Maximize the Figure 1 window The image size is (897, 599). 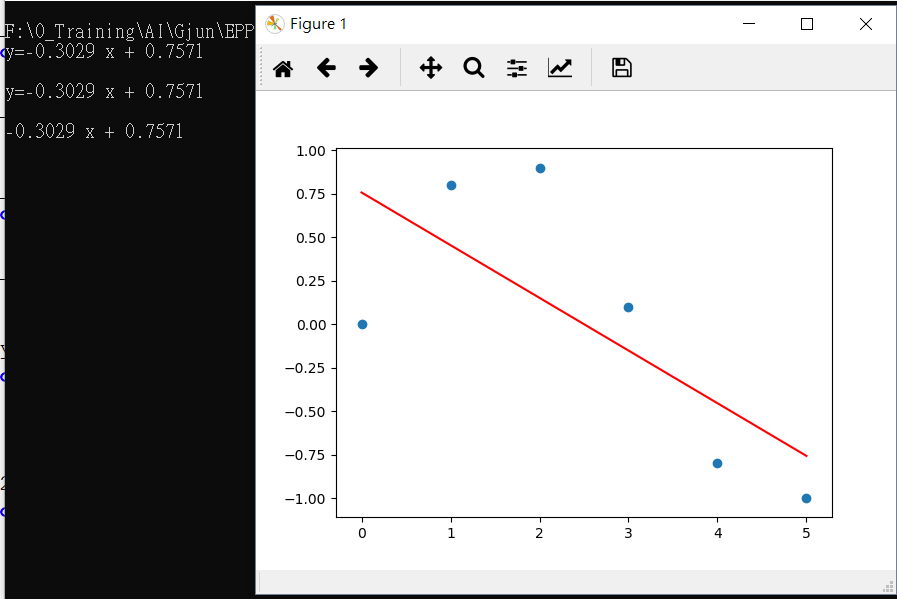(807, 23)
